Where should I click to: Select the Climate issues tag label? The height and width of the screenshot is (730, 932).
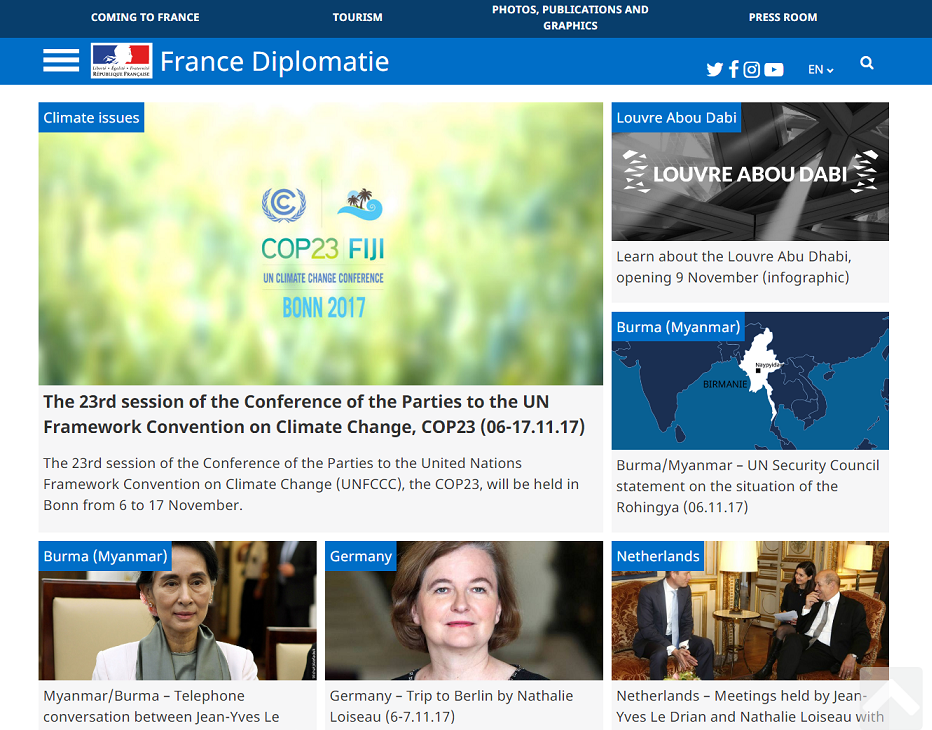[91, 117]
